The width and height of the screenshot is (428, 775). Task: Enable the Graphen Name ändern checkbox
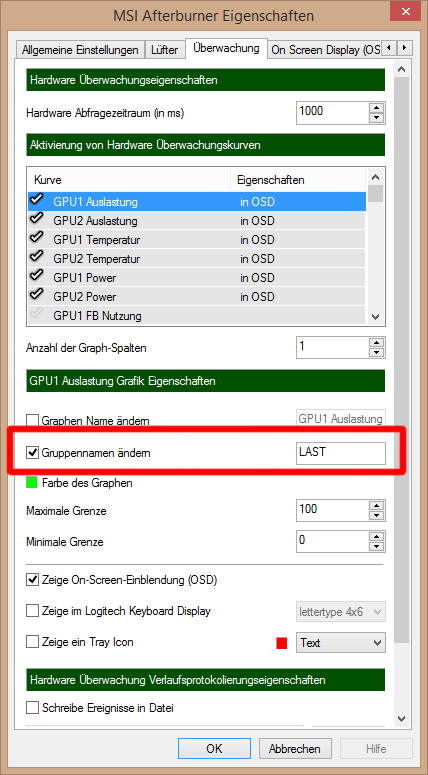tap(32, 421)
